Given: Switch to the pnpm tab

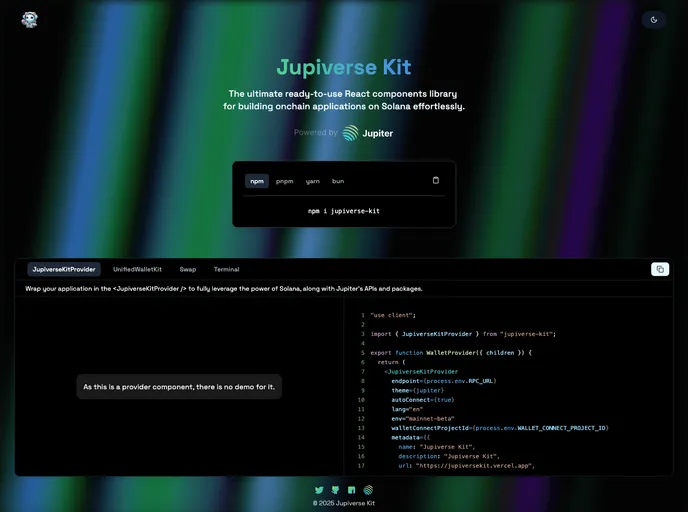Looking at the screenshot, I should (x=284, y=181).
